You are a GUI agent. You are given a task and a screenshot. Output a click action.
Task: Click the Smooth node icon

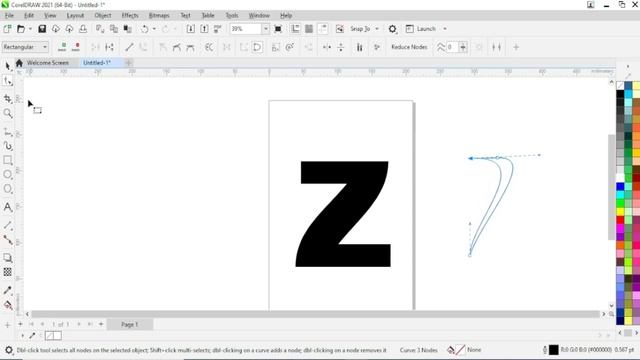pos(176,47)
